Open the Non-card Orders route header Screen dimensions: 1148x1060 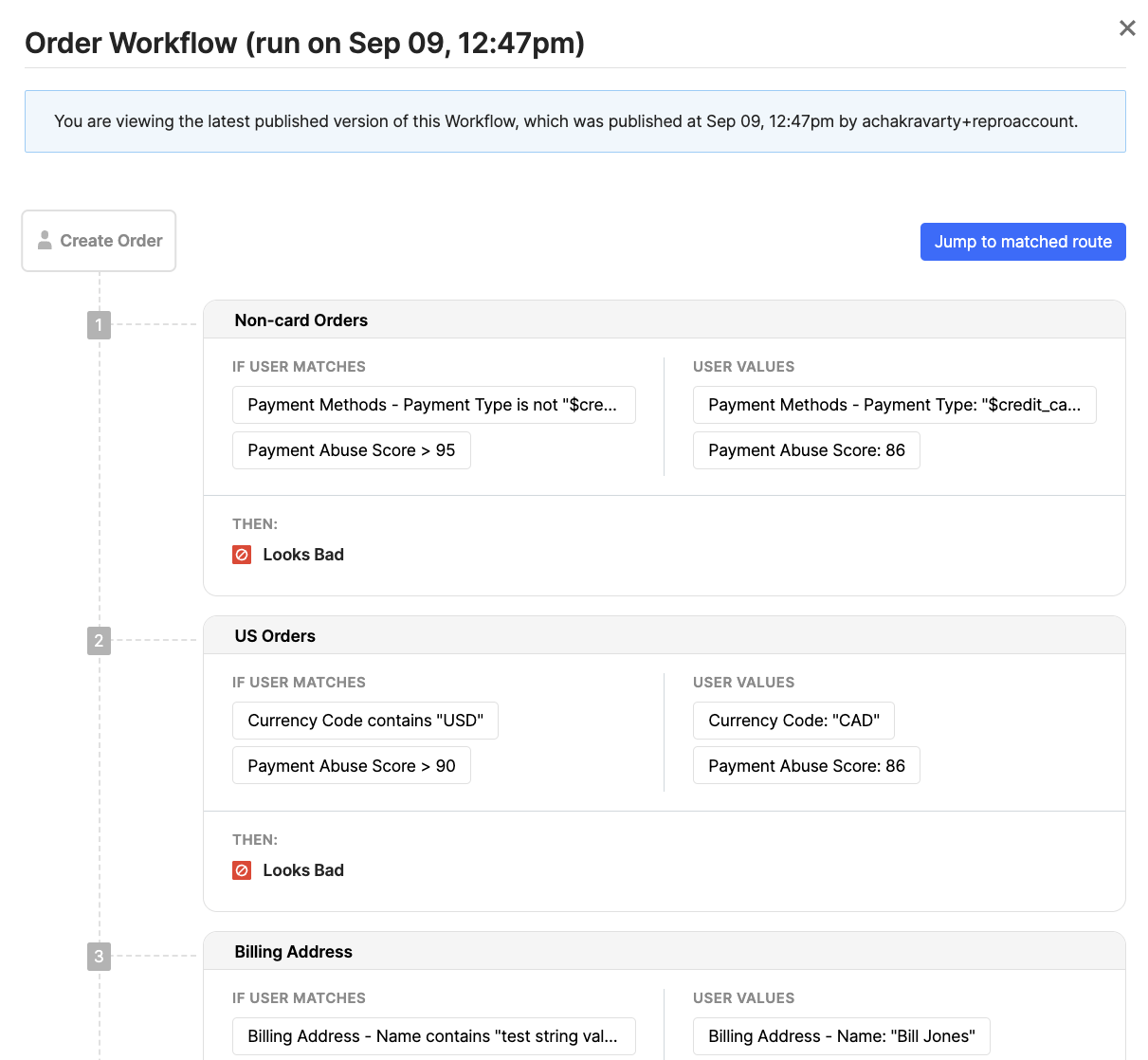665,320
